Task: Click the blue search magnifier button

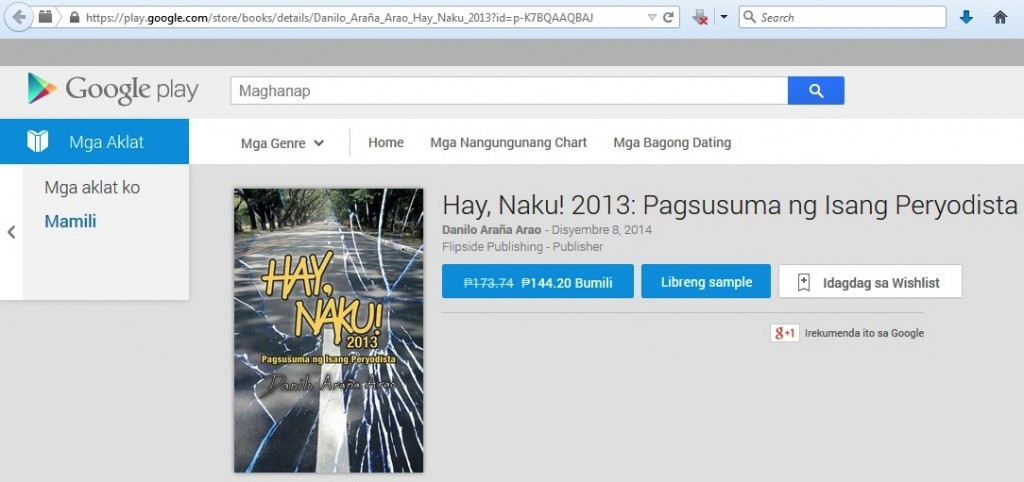Action: [816, 91]
